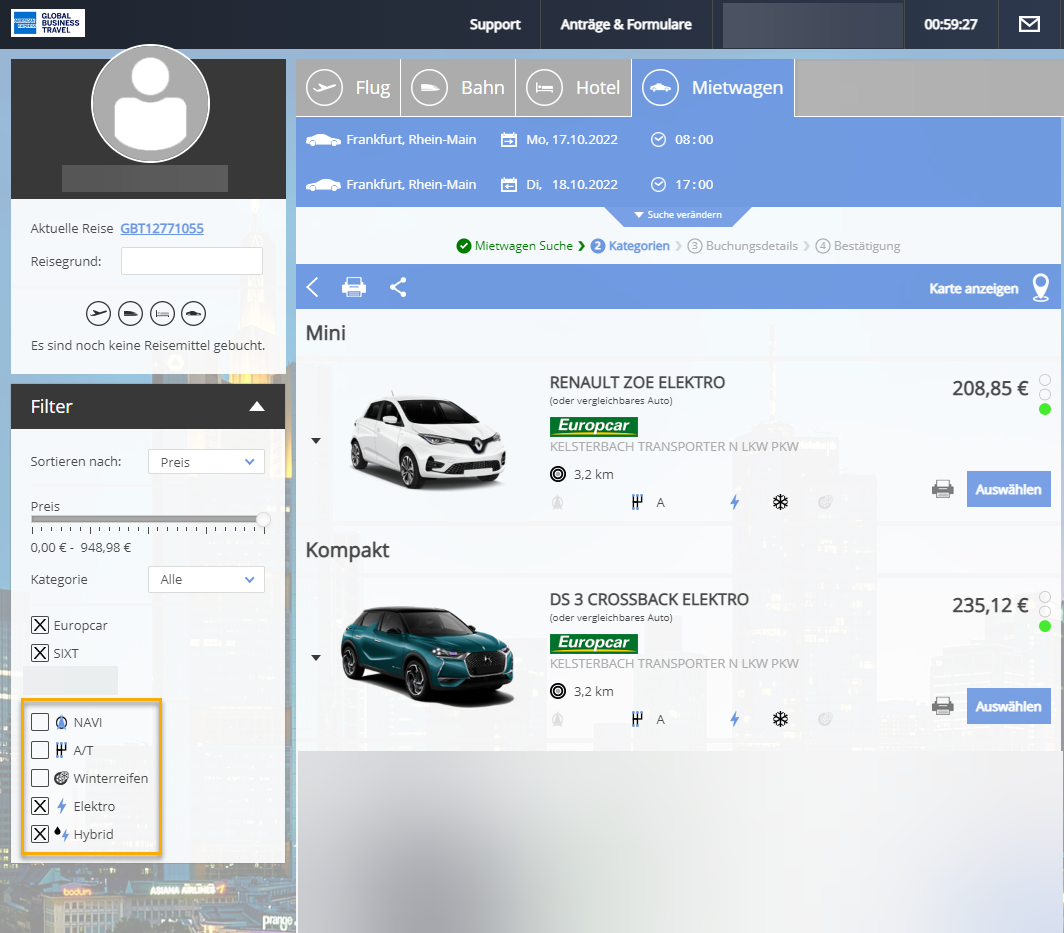The width and height of the screenshot is (1064, 933).
Task: Open trip link GBT12771055
Action: tap(162, 229)
